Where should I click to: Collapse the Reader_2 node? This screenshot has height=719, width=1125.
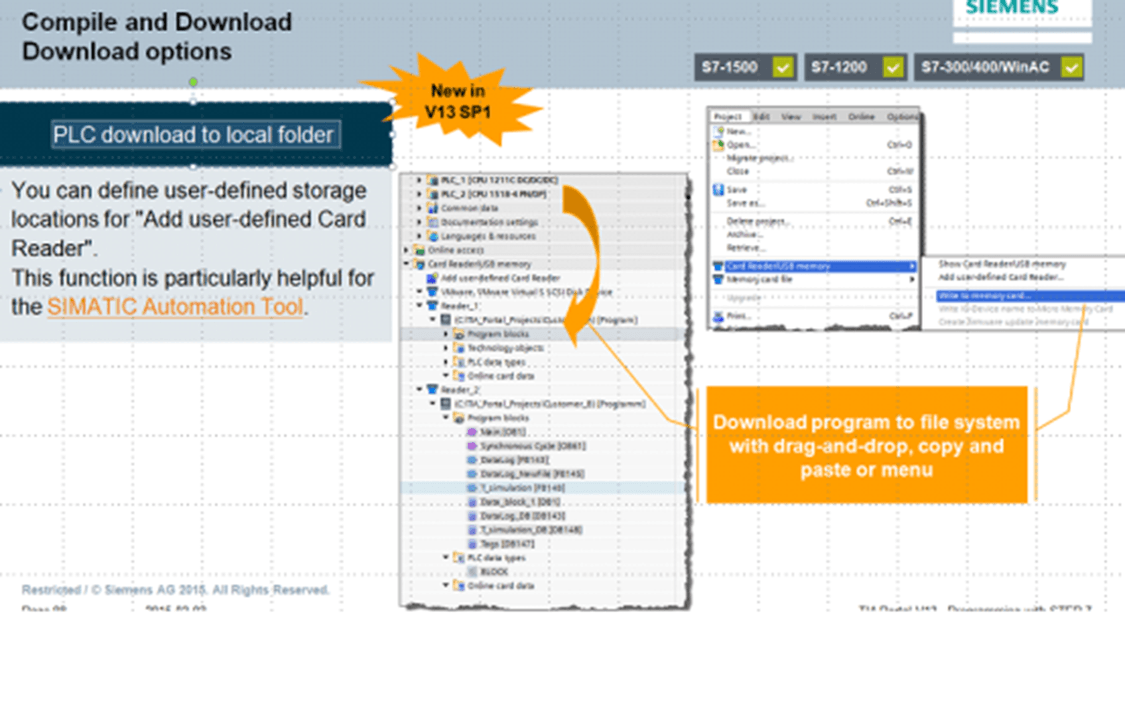pos(420,390)
